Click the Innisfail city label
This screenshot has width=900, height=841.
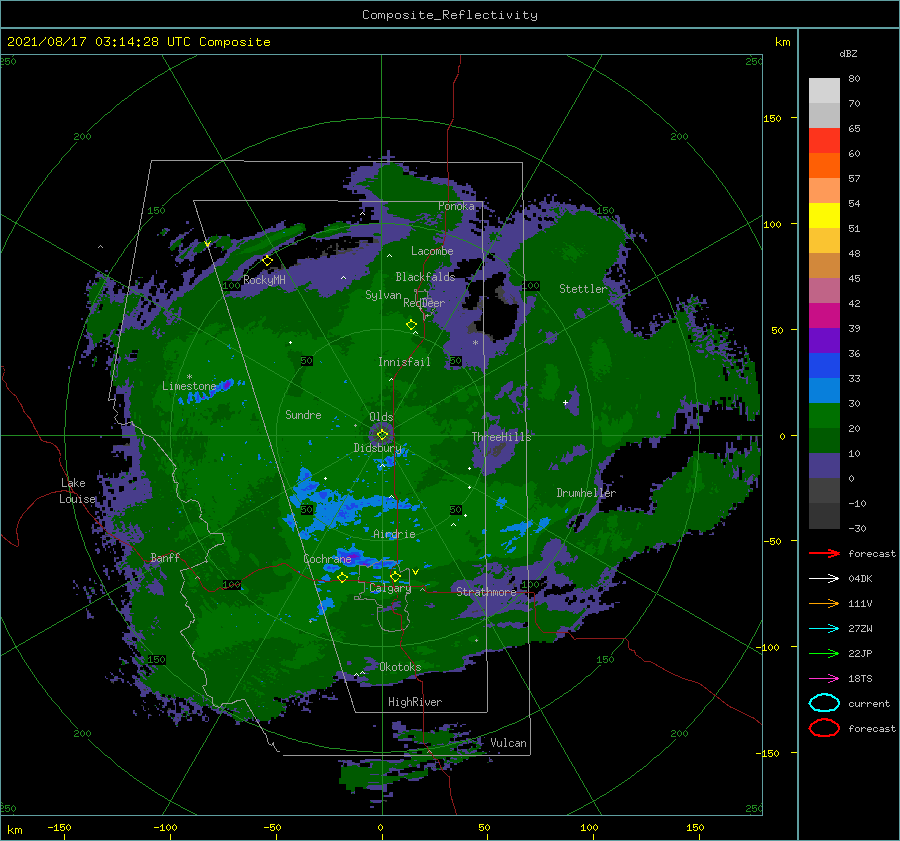tap(404, 362)
